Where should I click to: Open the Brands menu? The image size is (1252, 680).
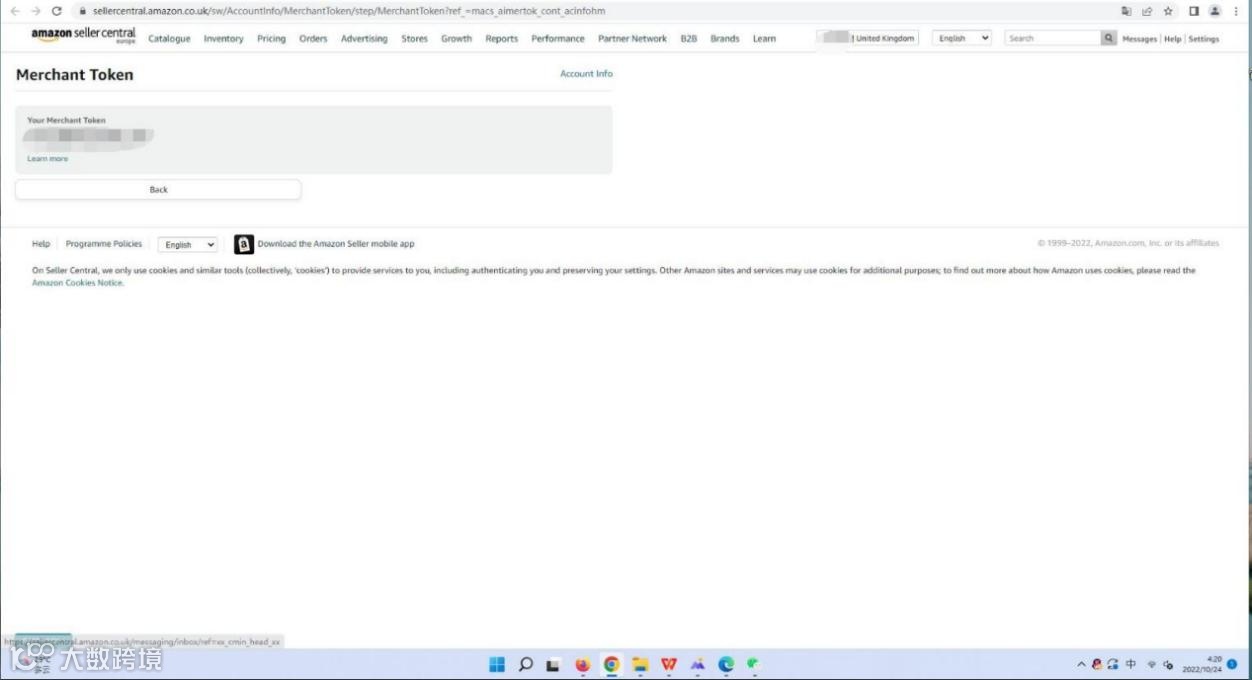coord(725,39)
